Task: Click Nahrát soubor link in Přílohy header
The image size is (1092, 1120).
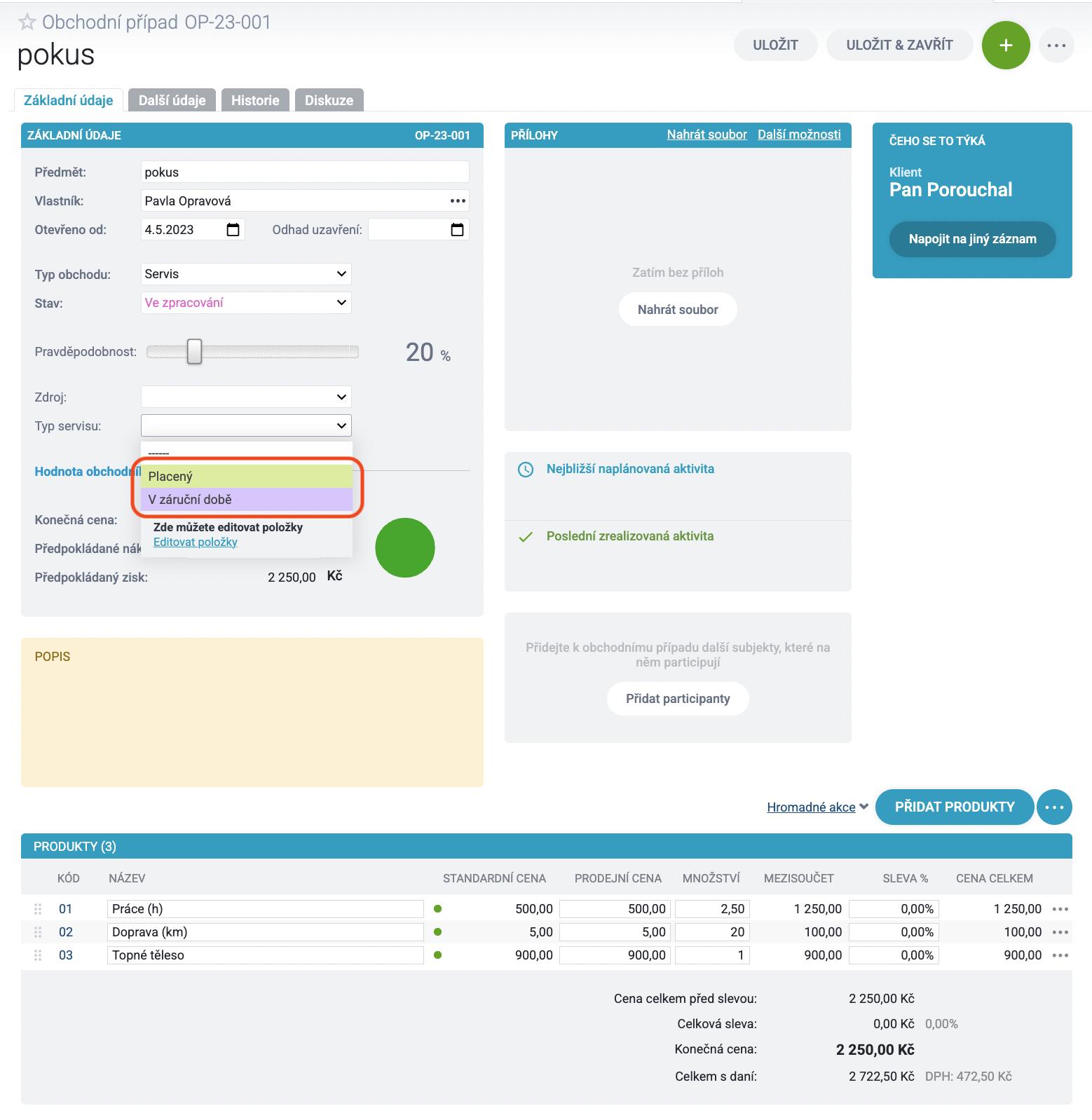Action: (x=707, y=135)
